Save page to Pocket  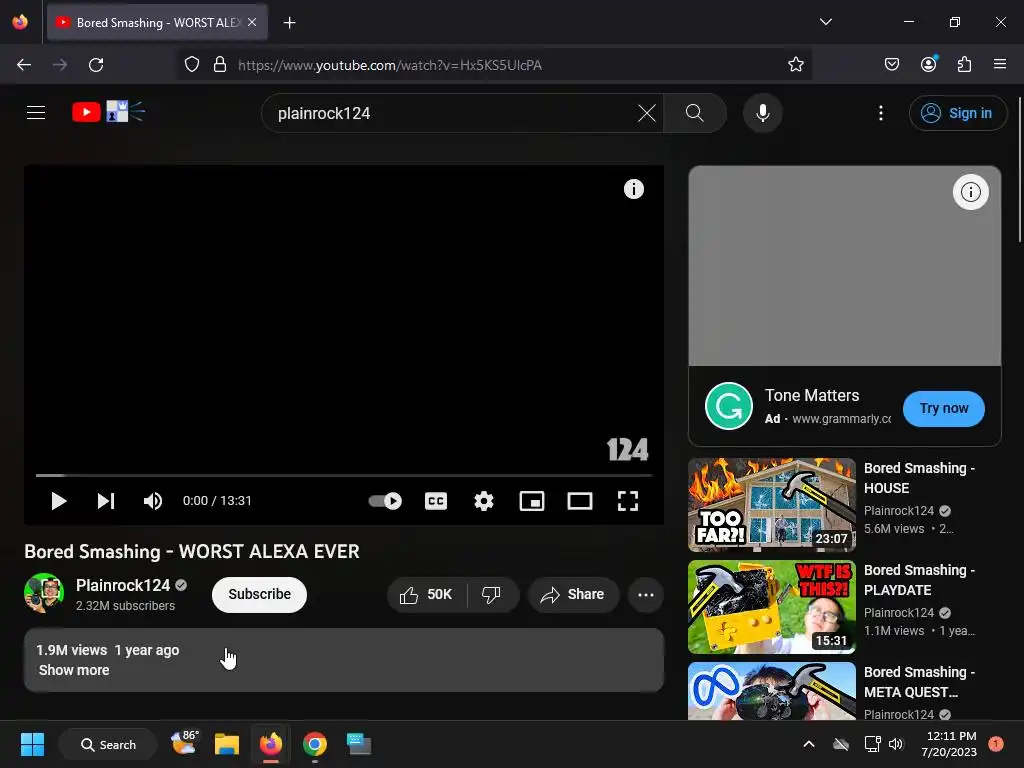(891, 65)
